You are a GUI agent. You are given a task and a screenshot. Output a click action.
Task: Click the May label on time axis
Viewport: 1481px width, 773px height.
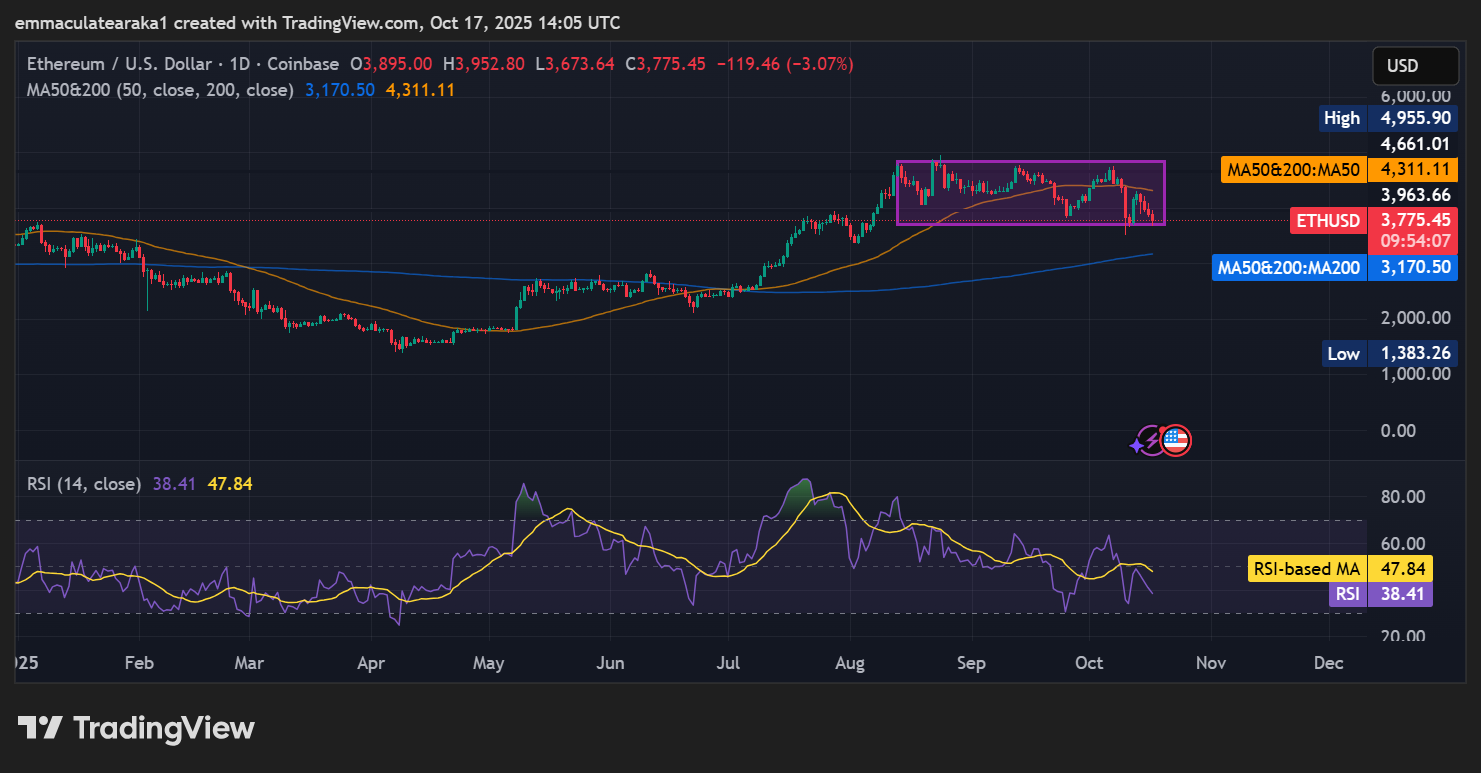tap(489, 663)
